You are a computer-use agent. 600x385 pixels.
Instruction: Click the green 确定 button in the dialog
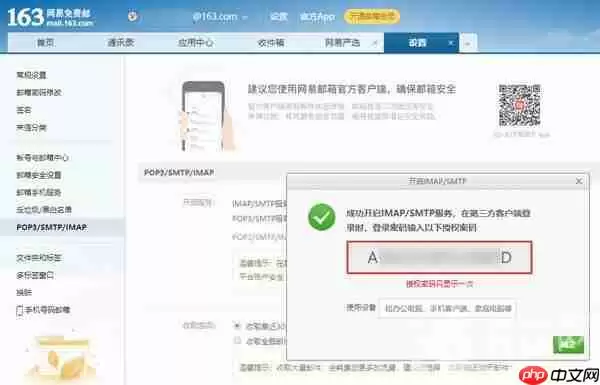[568, 344]
